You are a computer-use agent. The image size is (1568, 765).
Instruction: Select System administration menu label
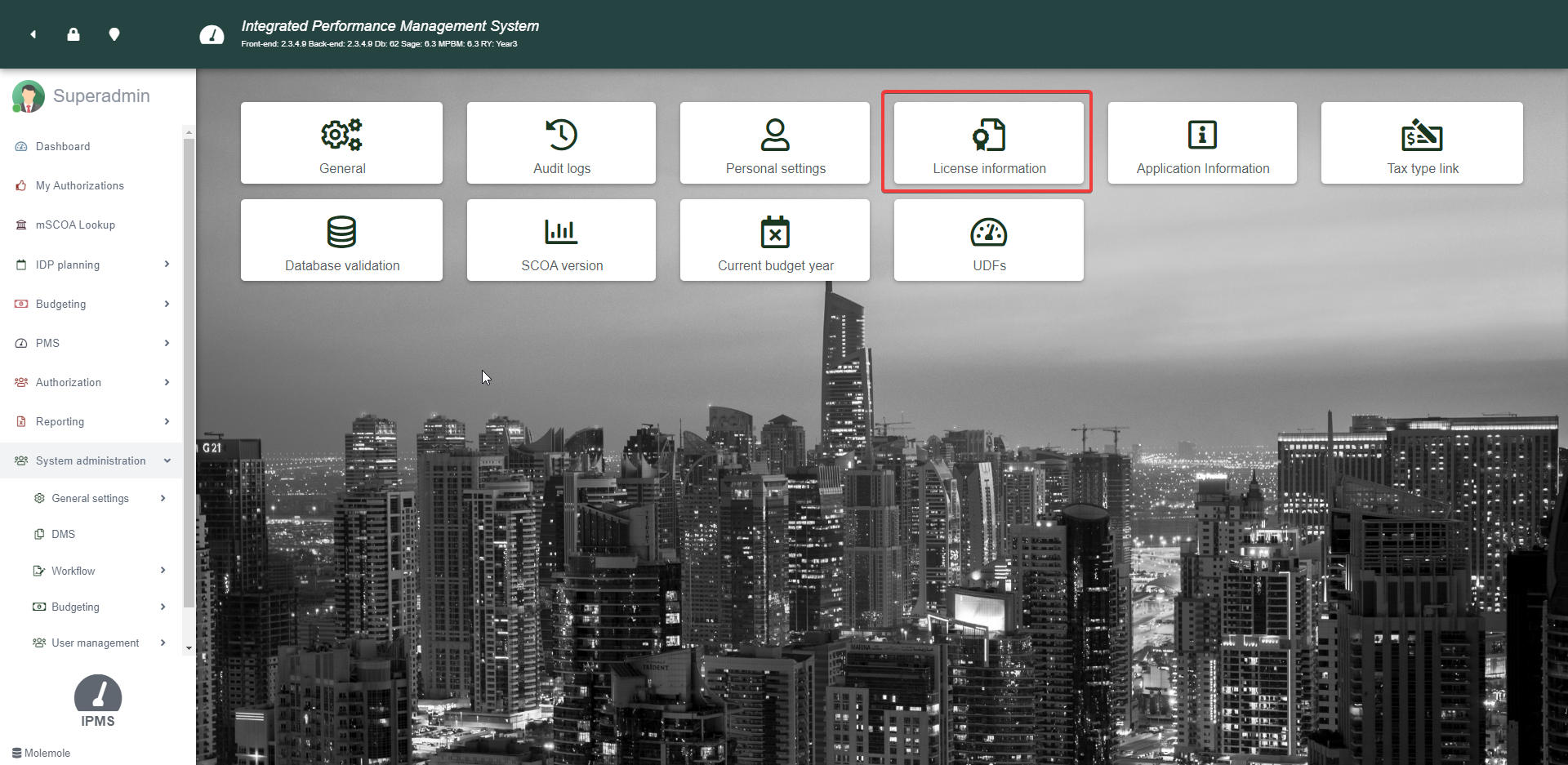point(91,461)
